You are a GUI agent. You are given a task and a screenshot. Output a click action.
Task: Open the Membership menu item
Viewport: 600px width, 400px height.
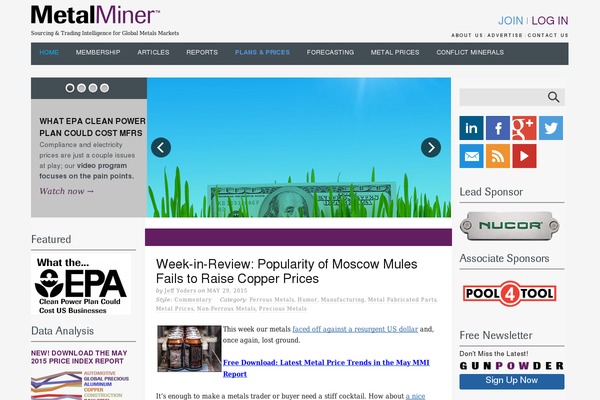pos(98,52)
